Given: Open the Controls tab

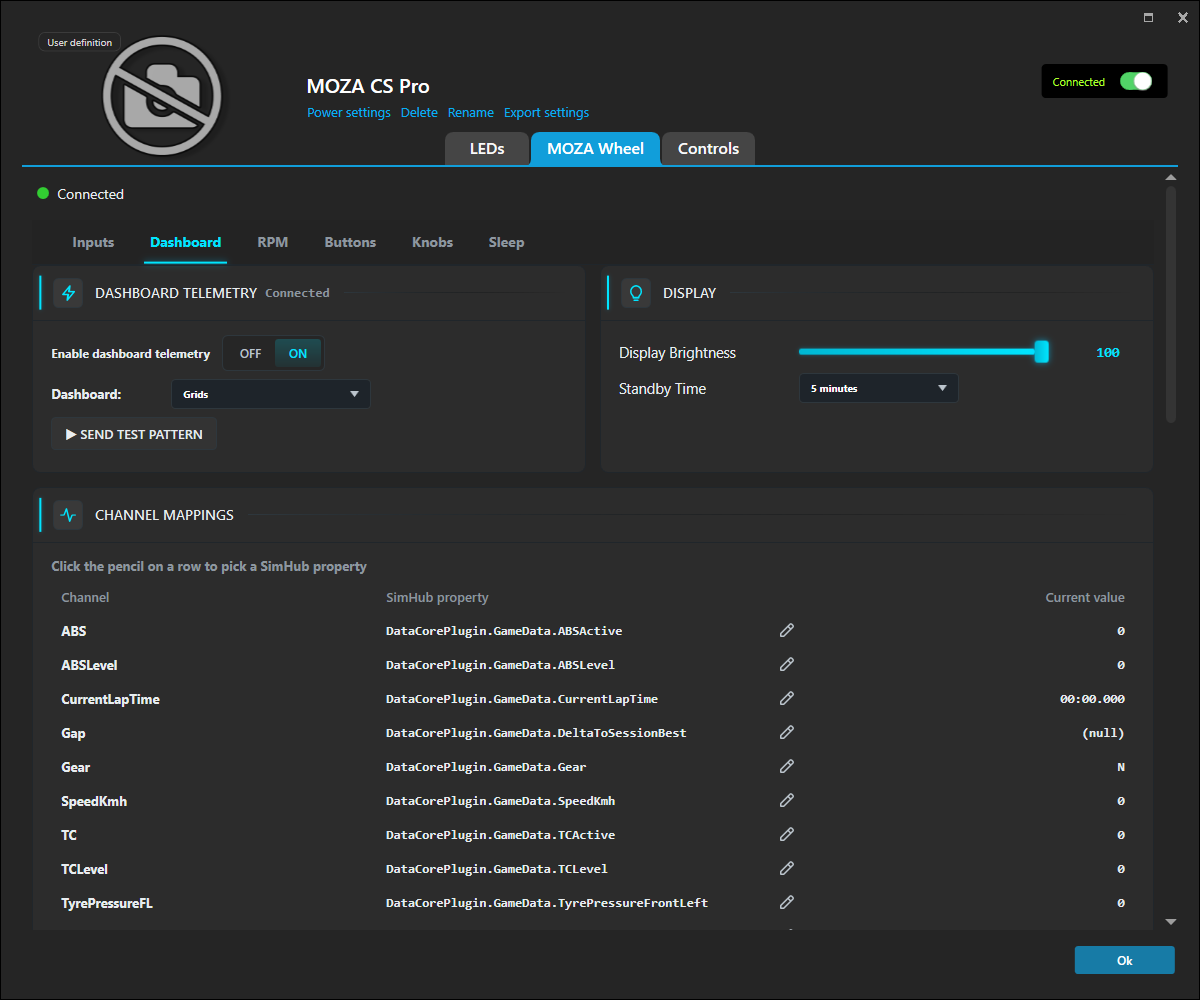Looking at the screenshot, I should [x=708, y=149].
